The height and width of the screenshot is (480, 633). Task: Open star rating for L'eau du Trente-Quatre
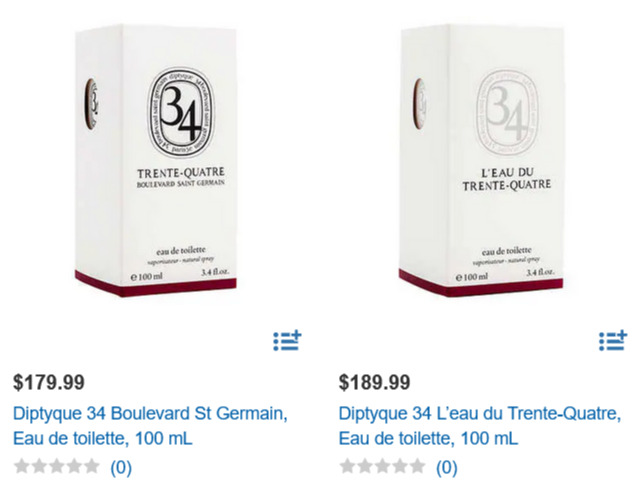(382, 466)
